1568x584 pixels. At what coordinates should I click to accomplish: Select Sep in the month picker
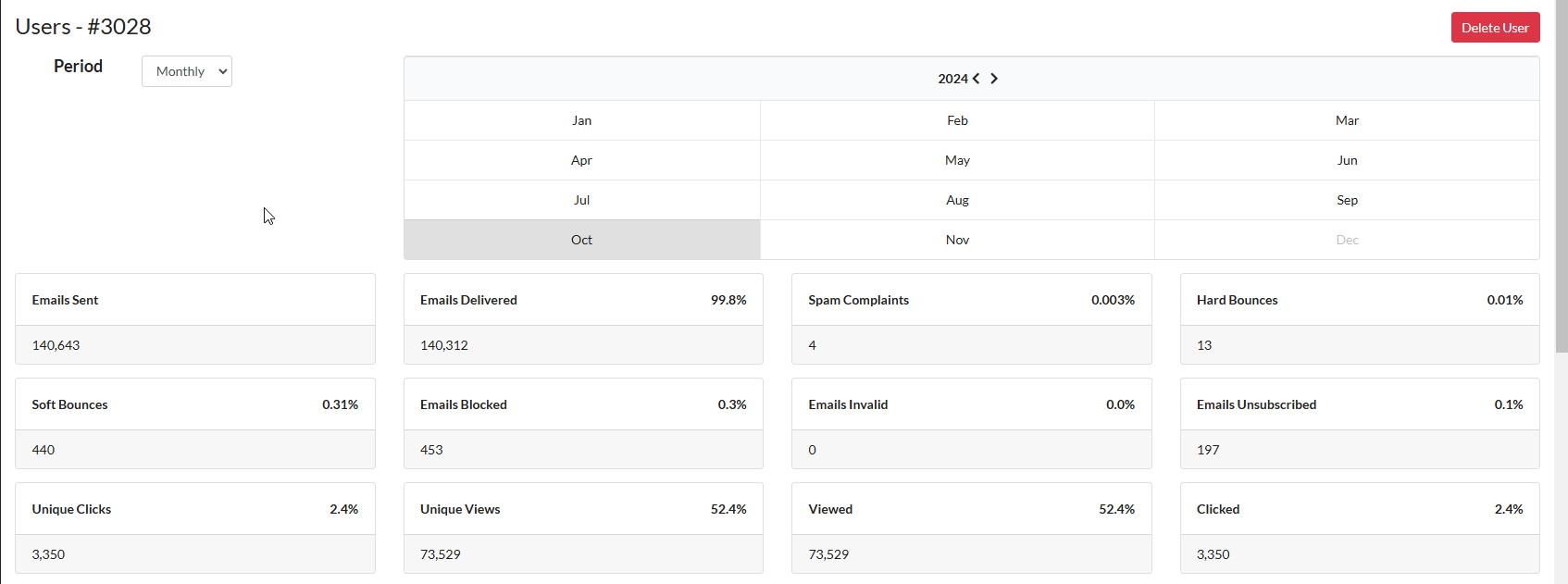point(1347,200)
